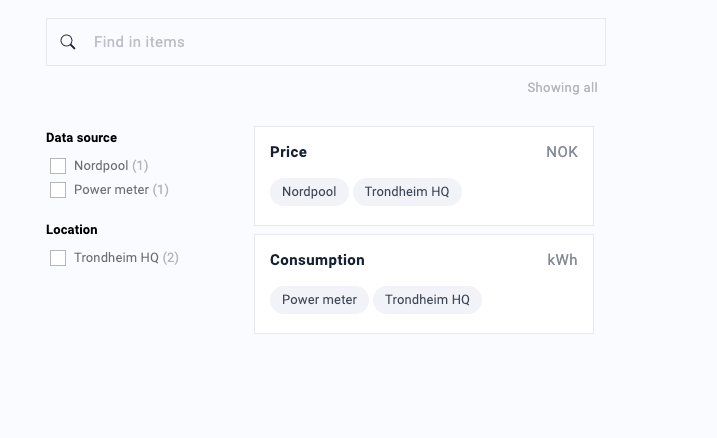Open the Price item title
Viewport: 717px width, 438px height.
tap(288, 152)
